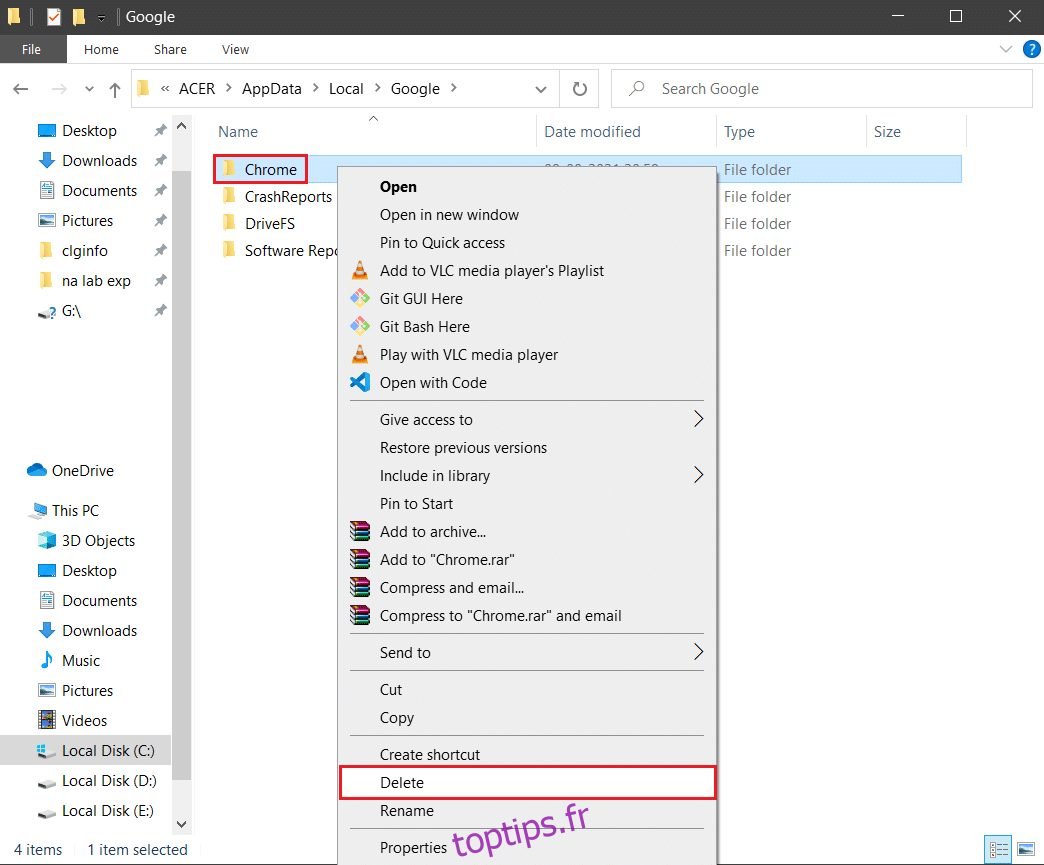The height and width of the screenshot is (865, 1044).
Task: Click Add to "Chrome.rar" icon
Action: tap(360, 559)
